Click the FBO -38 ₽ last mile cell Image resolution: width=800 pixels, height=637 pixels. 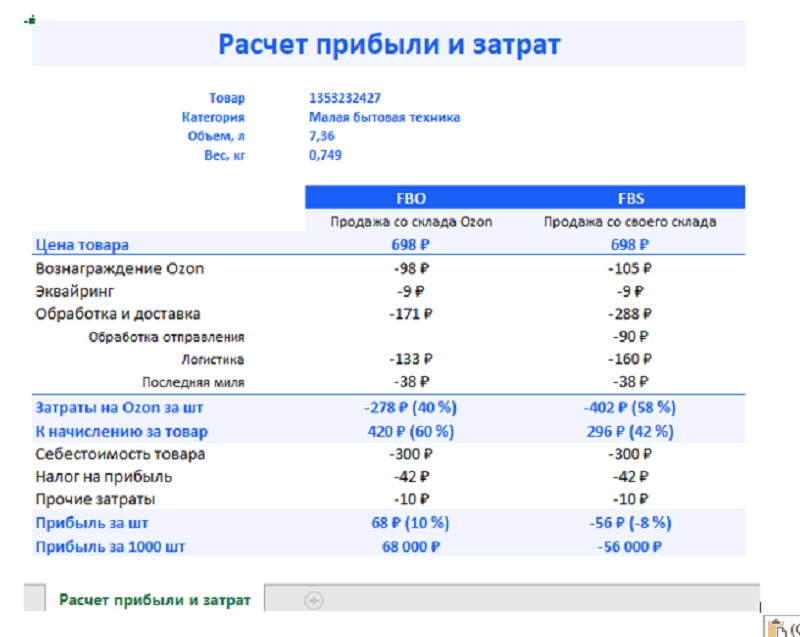point(411,382)
